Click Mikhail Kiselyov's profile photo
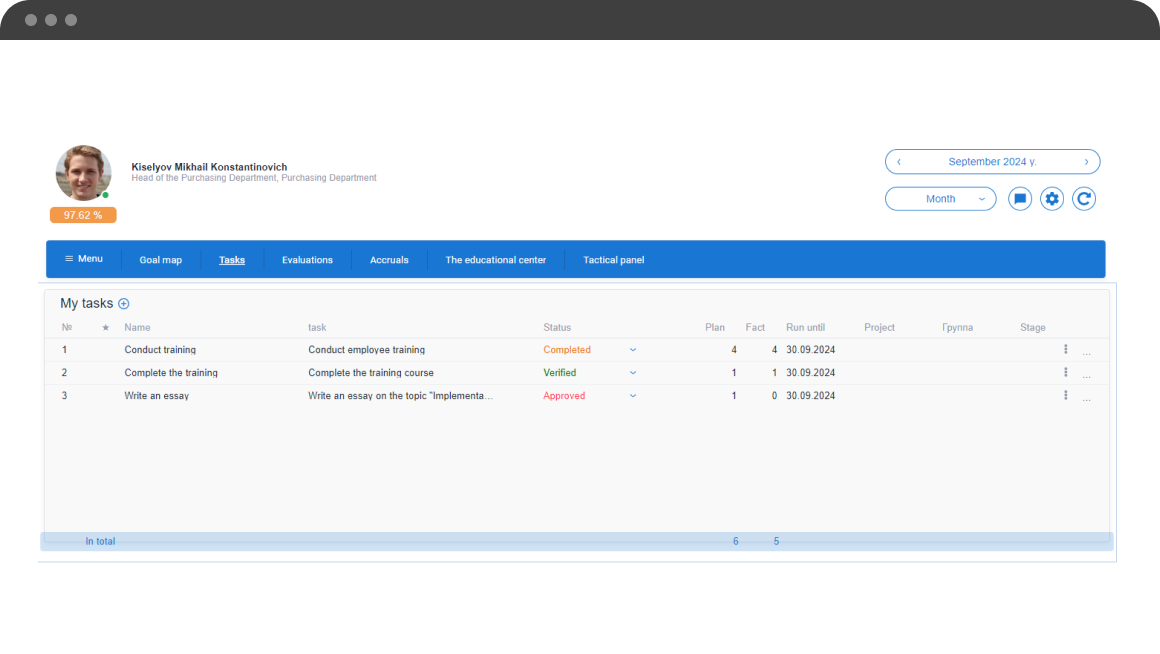The height and width of the screenshot is (654, 1160). (x=84, y=173)
